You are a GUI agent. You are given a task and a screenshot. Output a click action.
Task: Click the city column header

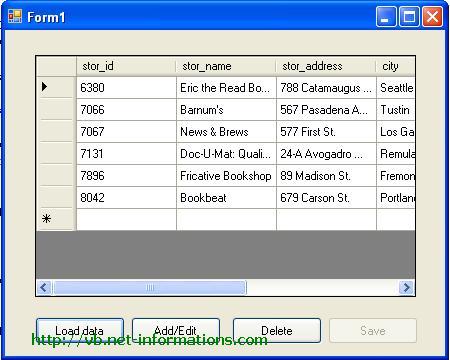(396, 66)
